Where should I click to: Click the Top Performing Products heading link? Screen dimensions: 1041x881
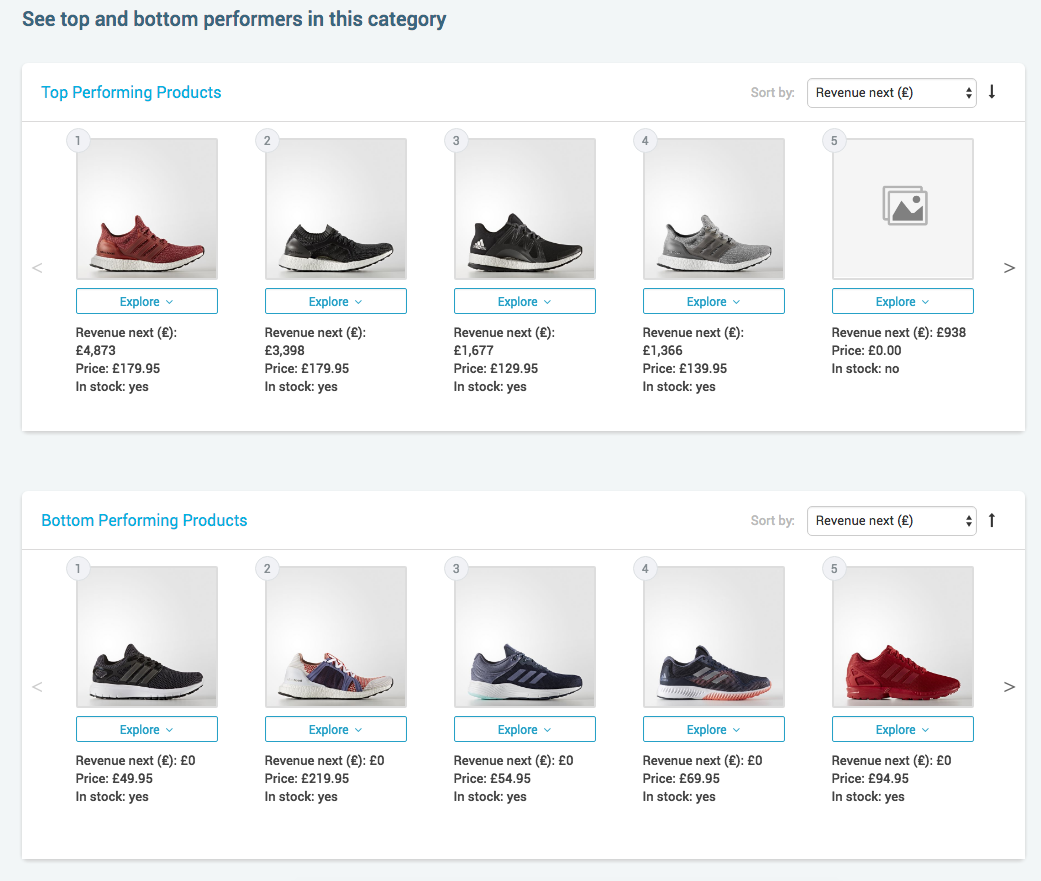(131, 93)
